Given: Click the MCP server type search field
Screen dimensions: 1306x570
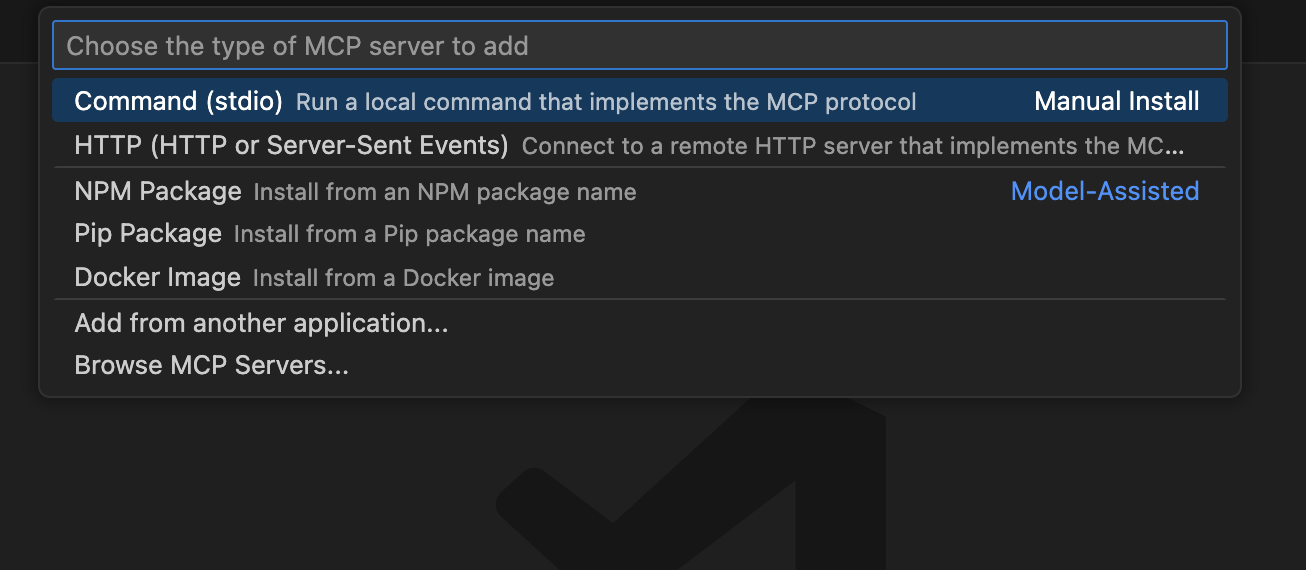Looking at the screenshot, I should tap(640, 45).
